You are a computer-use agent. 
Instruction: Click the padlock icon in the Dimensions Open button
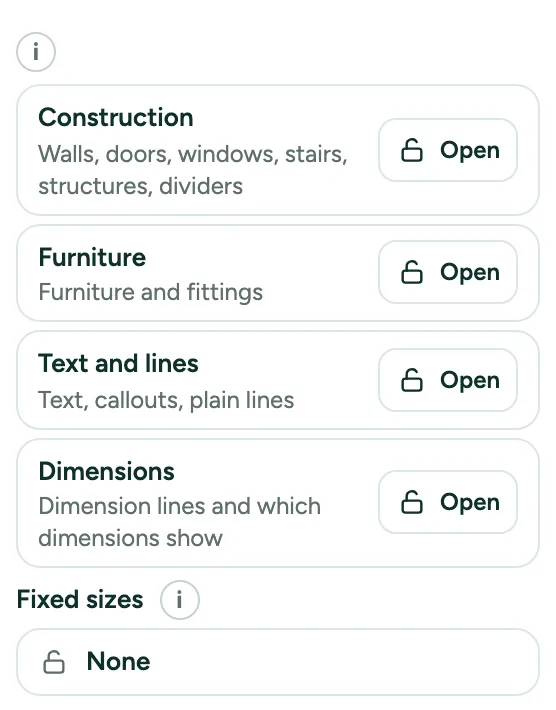click(412, 502)
